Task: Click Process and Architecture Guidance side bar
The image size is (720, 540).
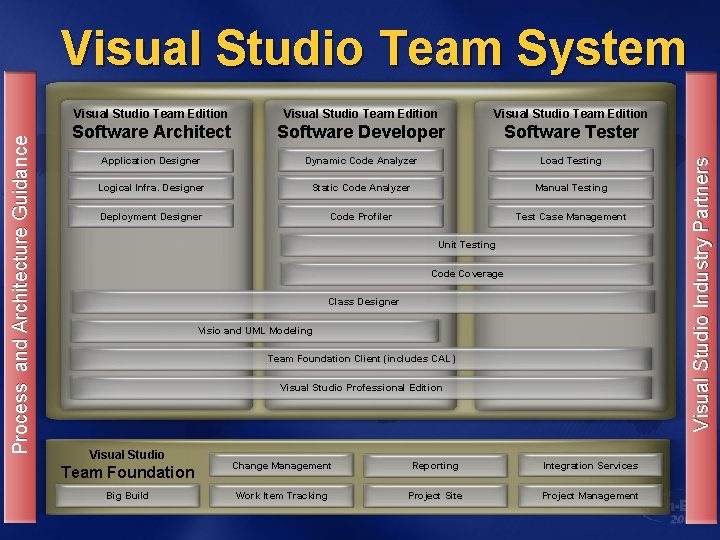Action: [x=20, y=297]
